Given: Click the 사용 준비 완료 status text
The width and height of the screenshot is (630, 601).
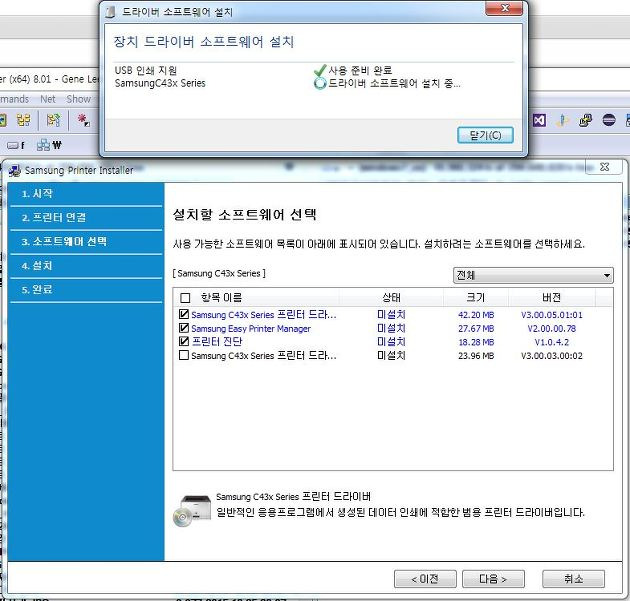Looking at the screenshot, I should (x=360, y=70).
